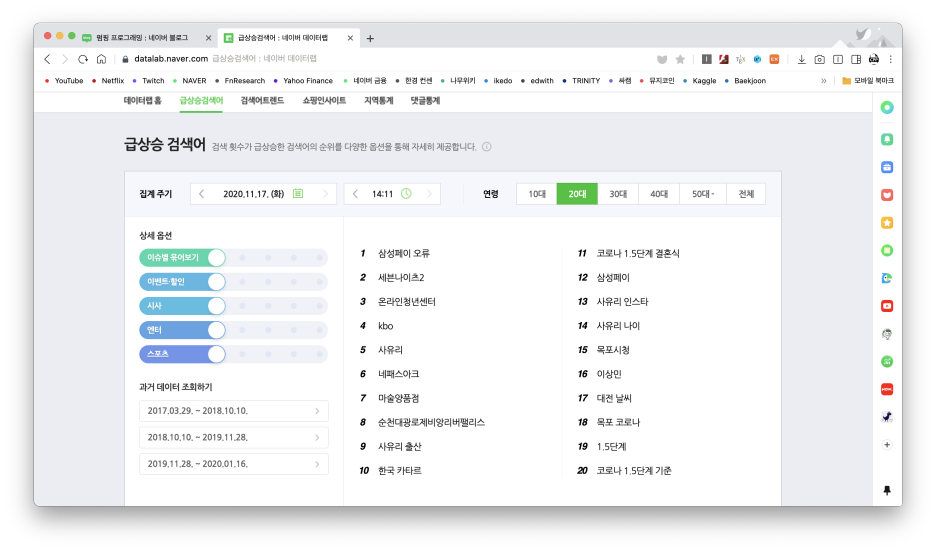Click the 50대 - age button
The width and height of the screenshot is (936, 551).
(x=703, y=194)
